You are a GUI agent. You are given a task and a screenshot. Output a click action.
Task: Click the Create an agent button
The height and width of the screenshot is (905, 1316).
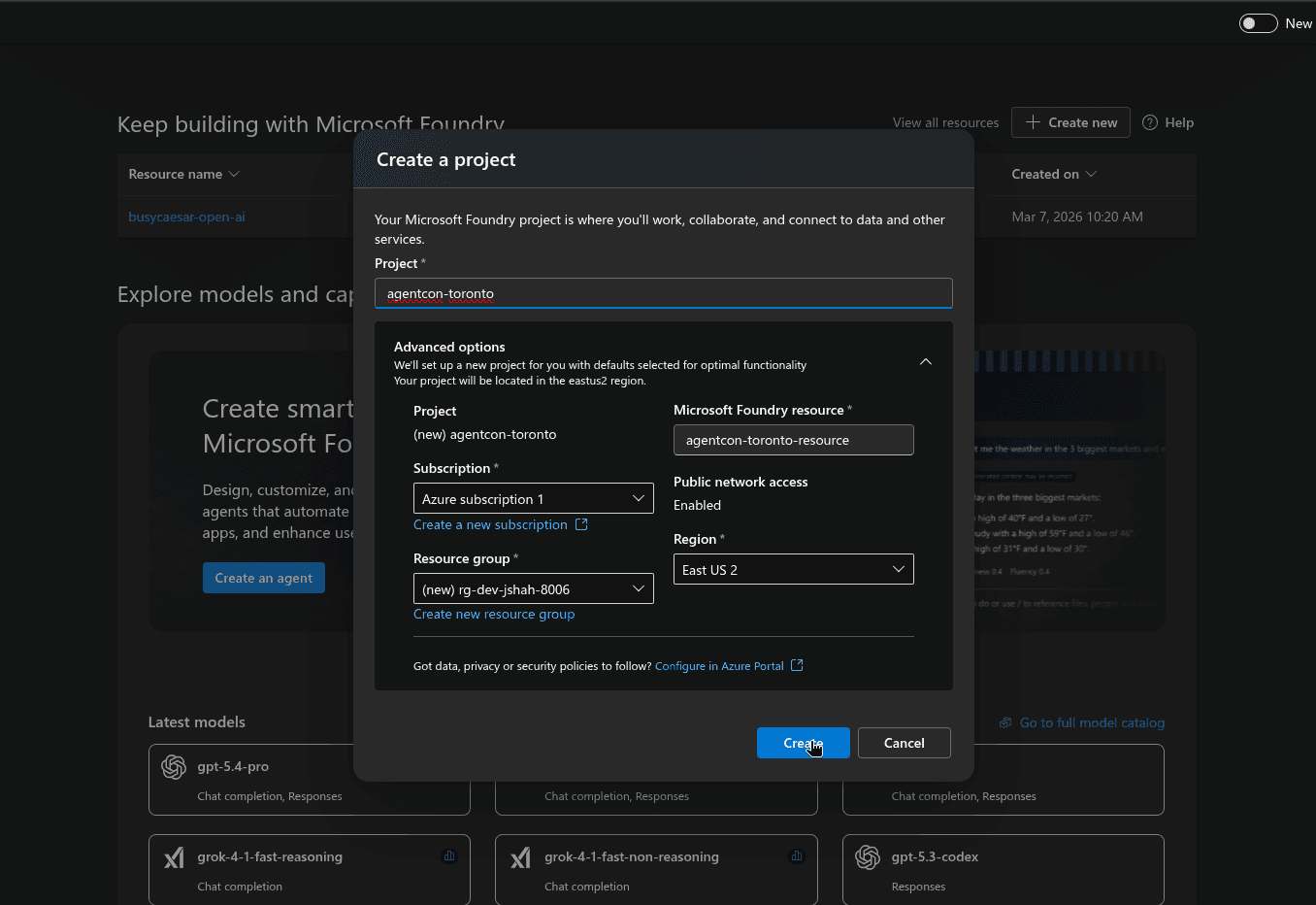click(264, 578)
